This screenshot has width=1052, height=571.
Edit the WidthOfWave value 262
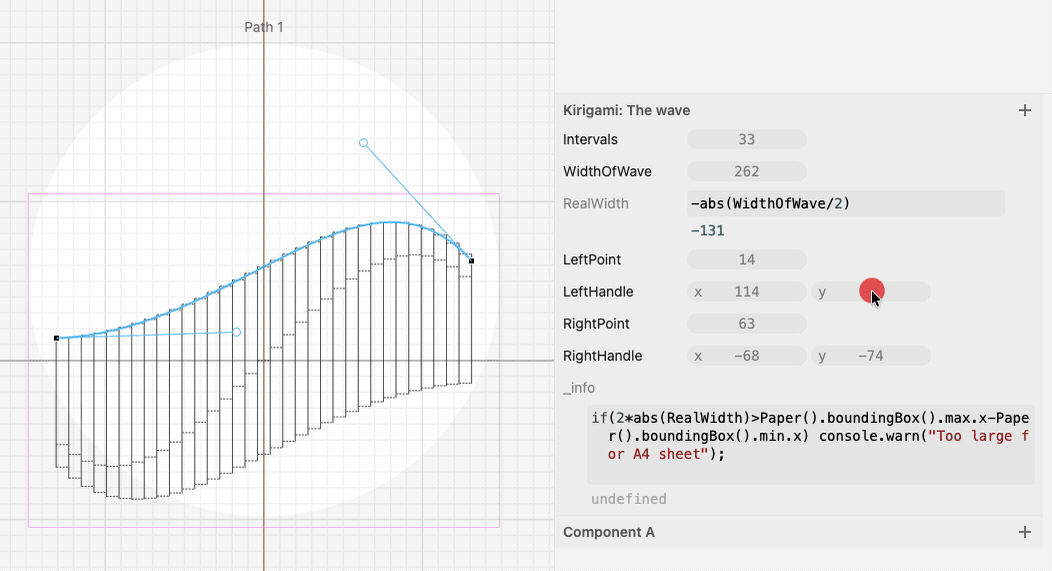click(747, 171)
